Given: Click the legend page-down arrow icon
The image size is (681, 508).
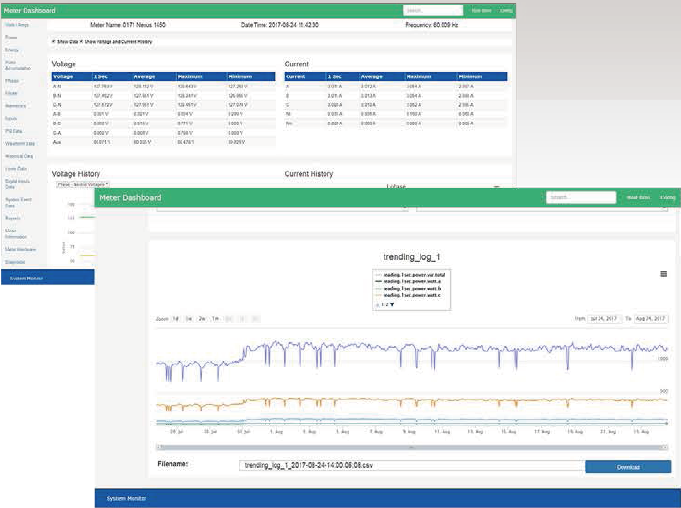Looking at the screenshot, I should 392,305.
